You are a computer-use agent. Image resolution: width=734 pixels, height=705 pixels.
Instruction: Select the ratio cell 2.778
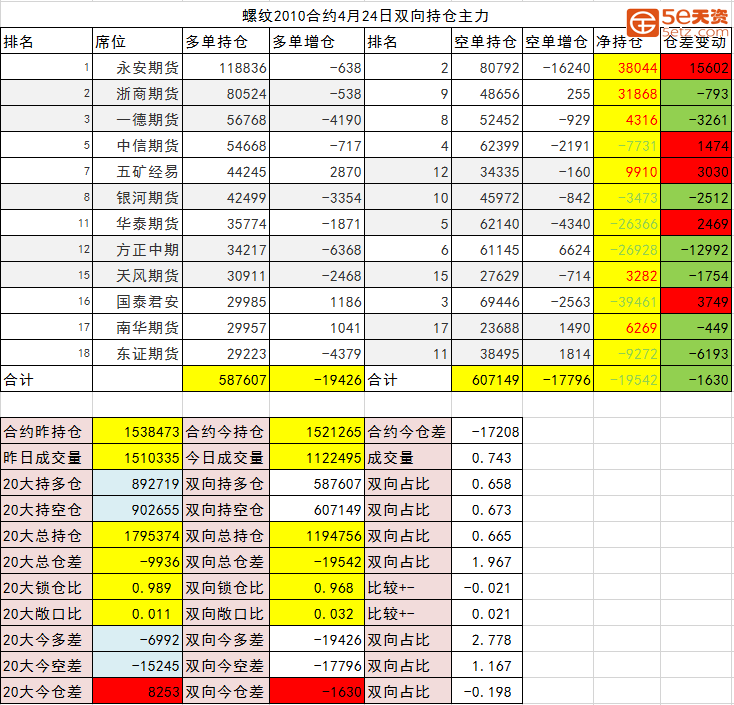coord(487,639)
